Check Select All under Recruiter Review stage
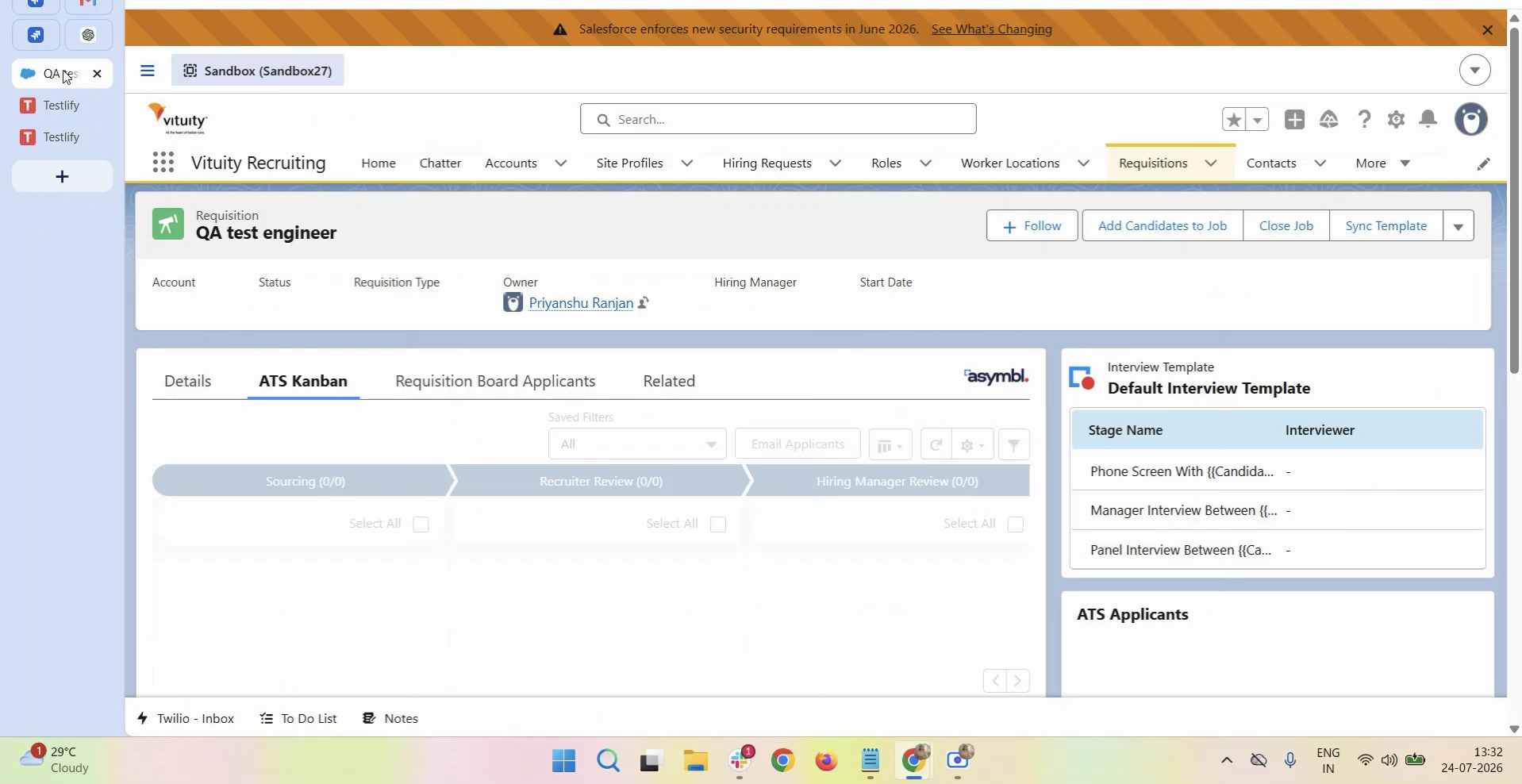The height and width of the screenshot is (784, 1522). 718,525
